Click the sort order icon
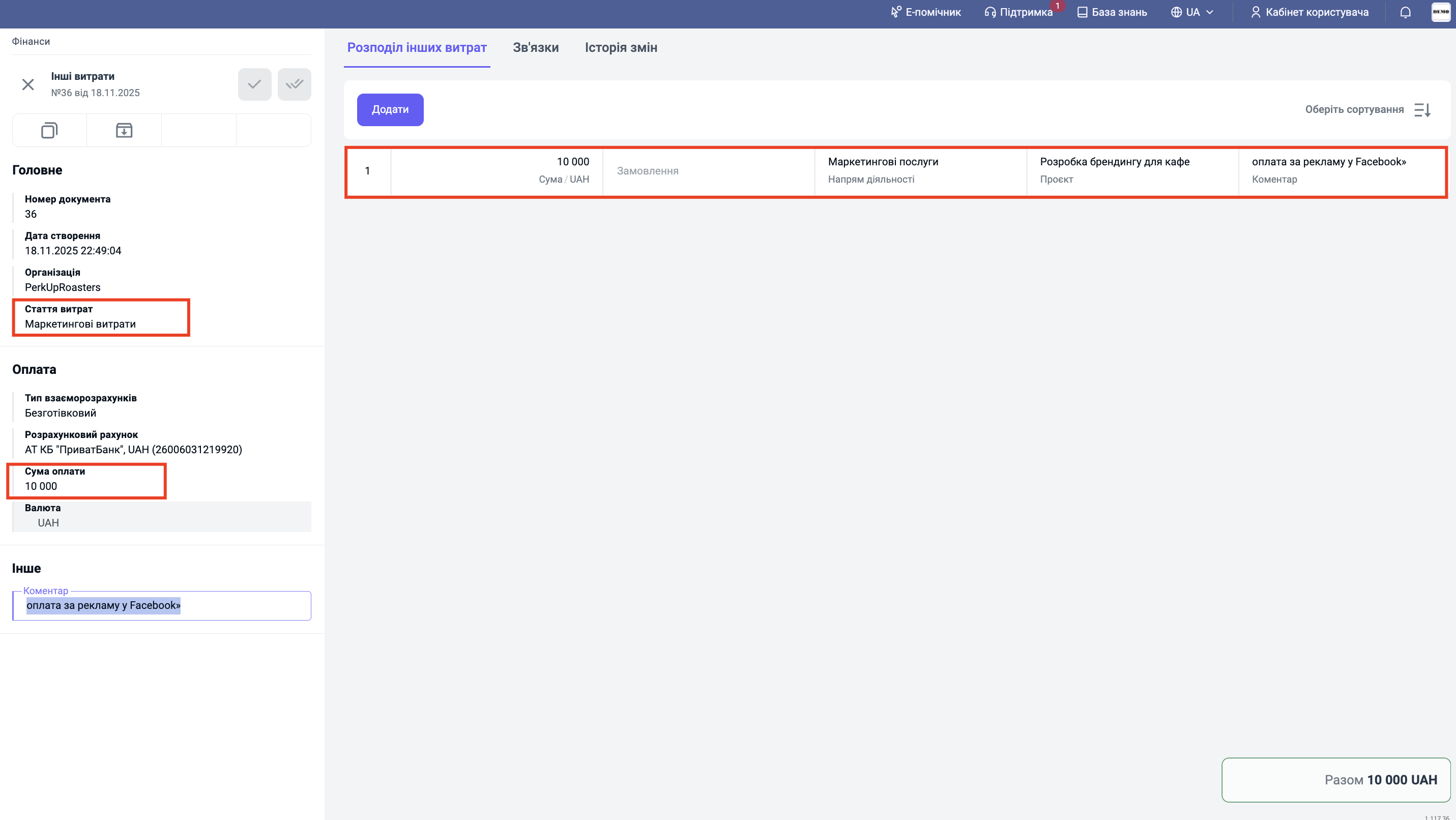This screenshot has height=820, width=1456. point(1422,110)
